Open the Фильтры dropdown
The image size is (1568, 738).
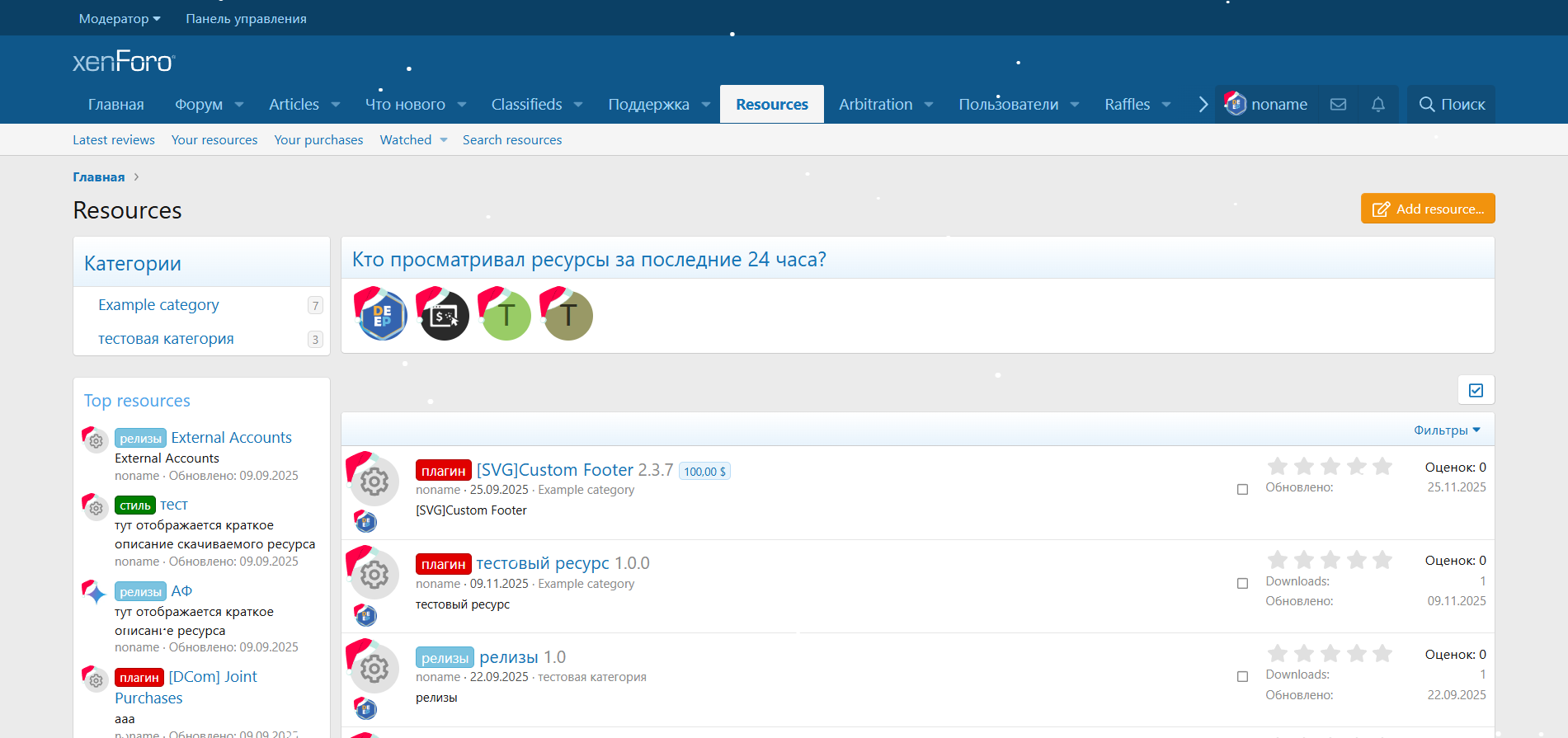[1447, 430]
